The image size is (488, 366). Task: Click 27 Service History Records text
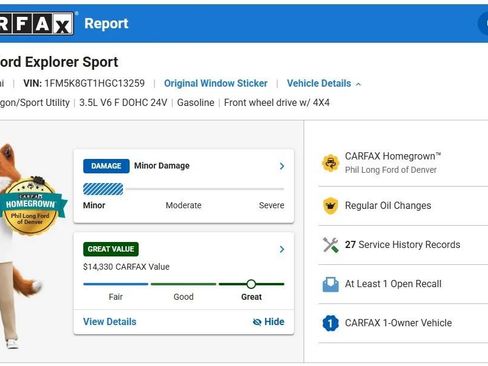pos(403,245)
